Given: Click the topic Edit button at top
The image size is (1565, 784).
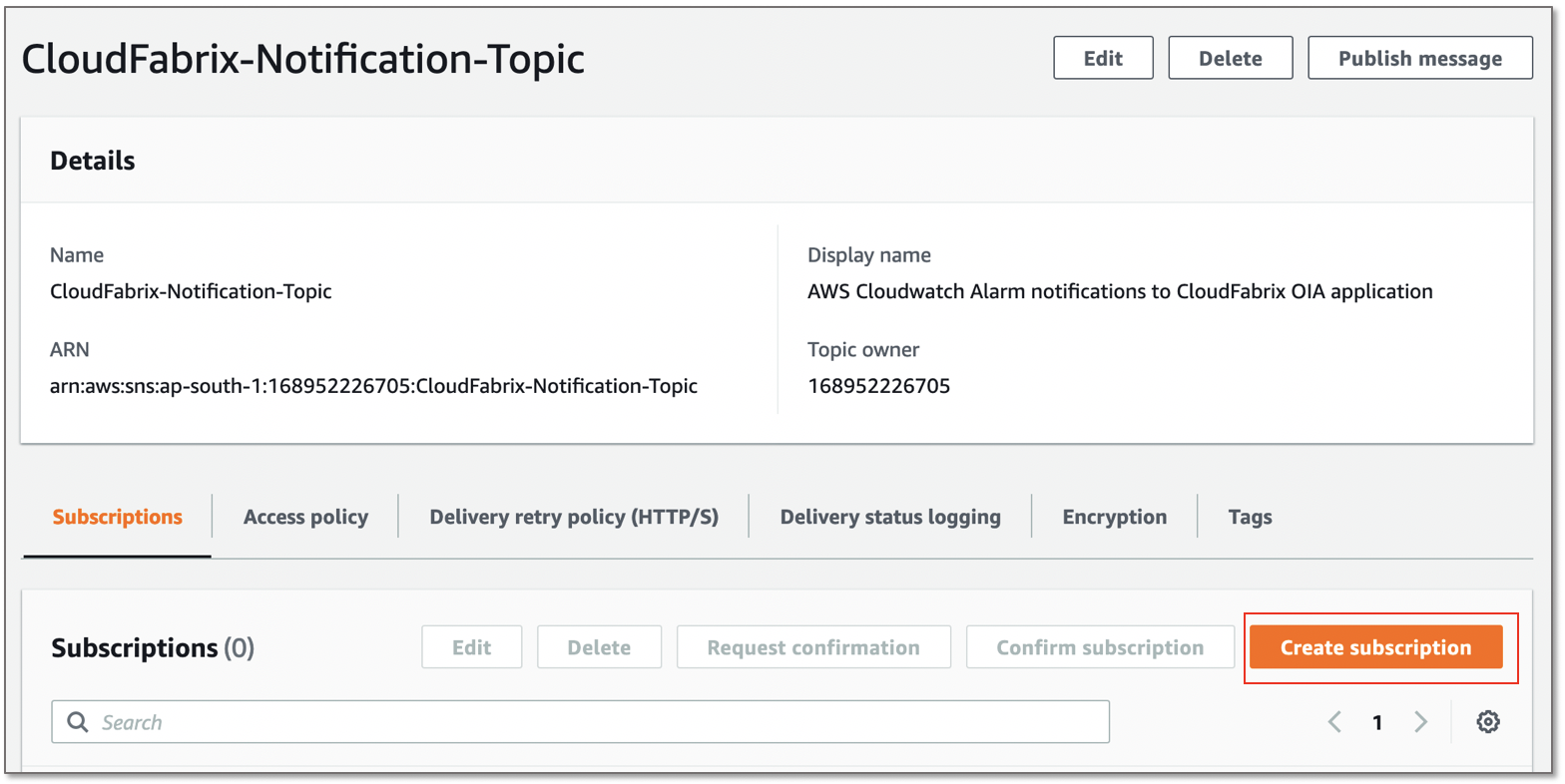Looking at the screenshot, I should pyautogui.click(x=1103, y=58).
